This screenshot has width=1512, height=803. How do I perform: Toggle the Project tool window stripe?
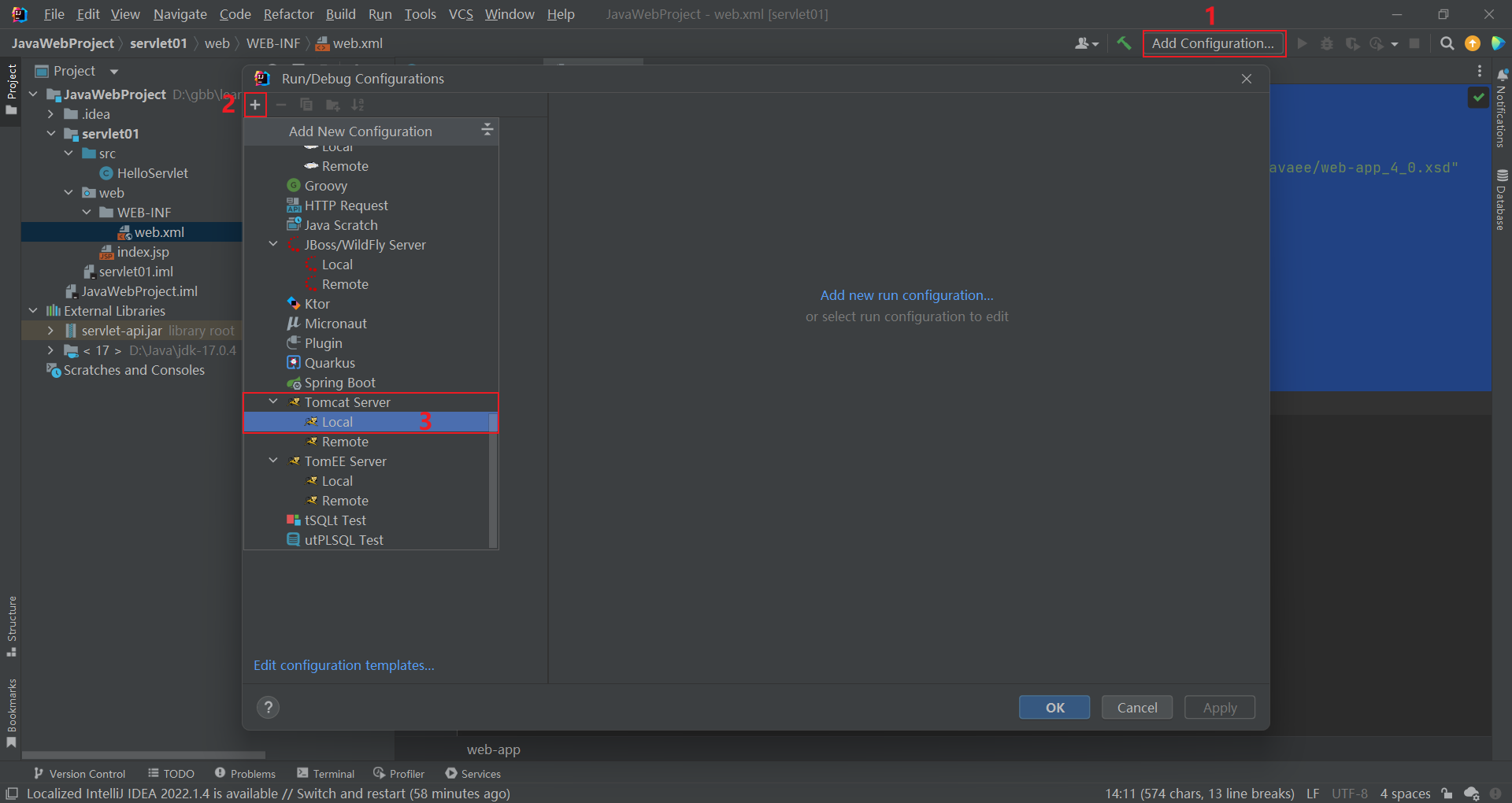(11, 88)
